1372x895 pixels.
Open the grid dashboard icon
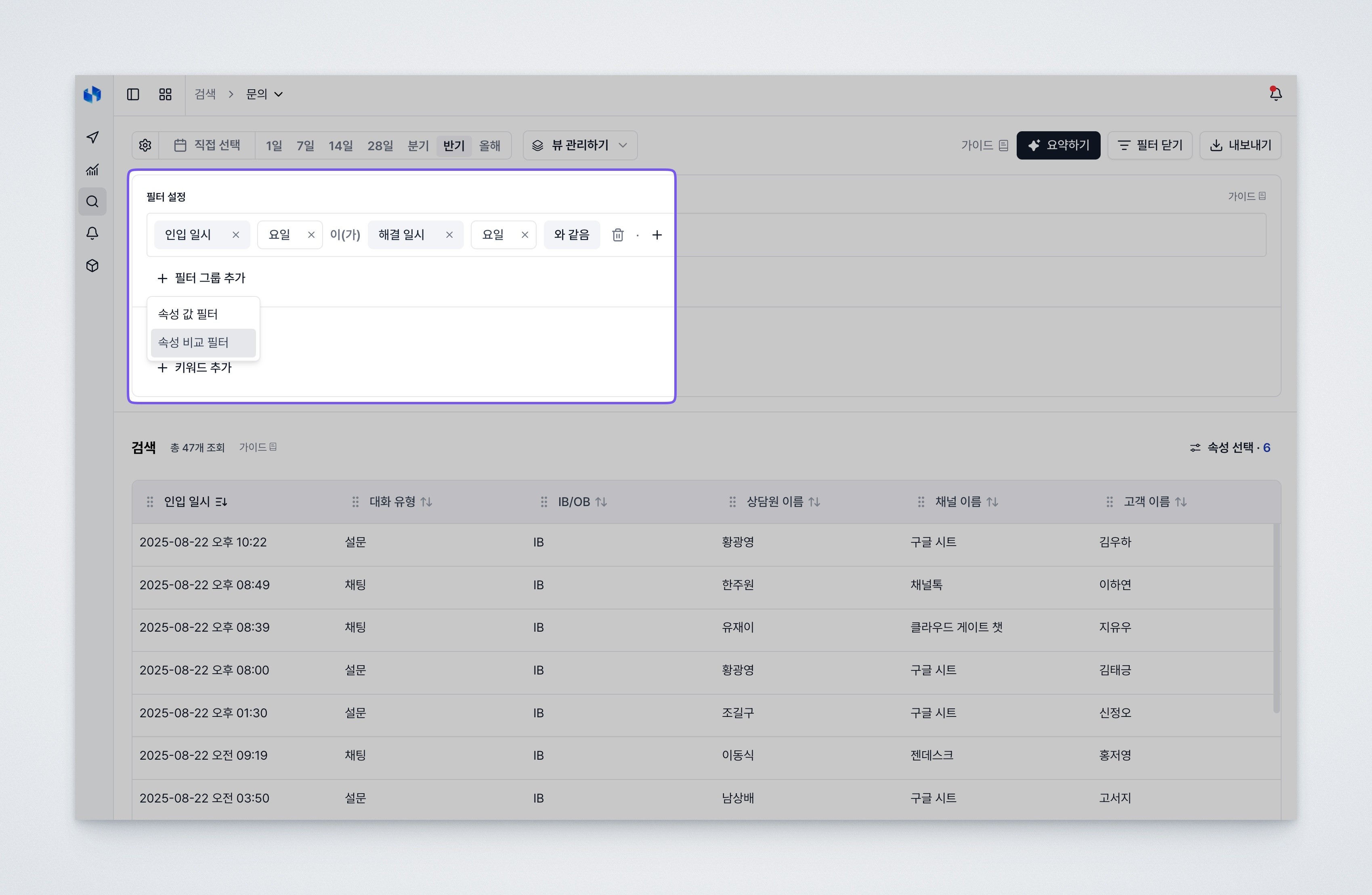(x=166, y=94)
